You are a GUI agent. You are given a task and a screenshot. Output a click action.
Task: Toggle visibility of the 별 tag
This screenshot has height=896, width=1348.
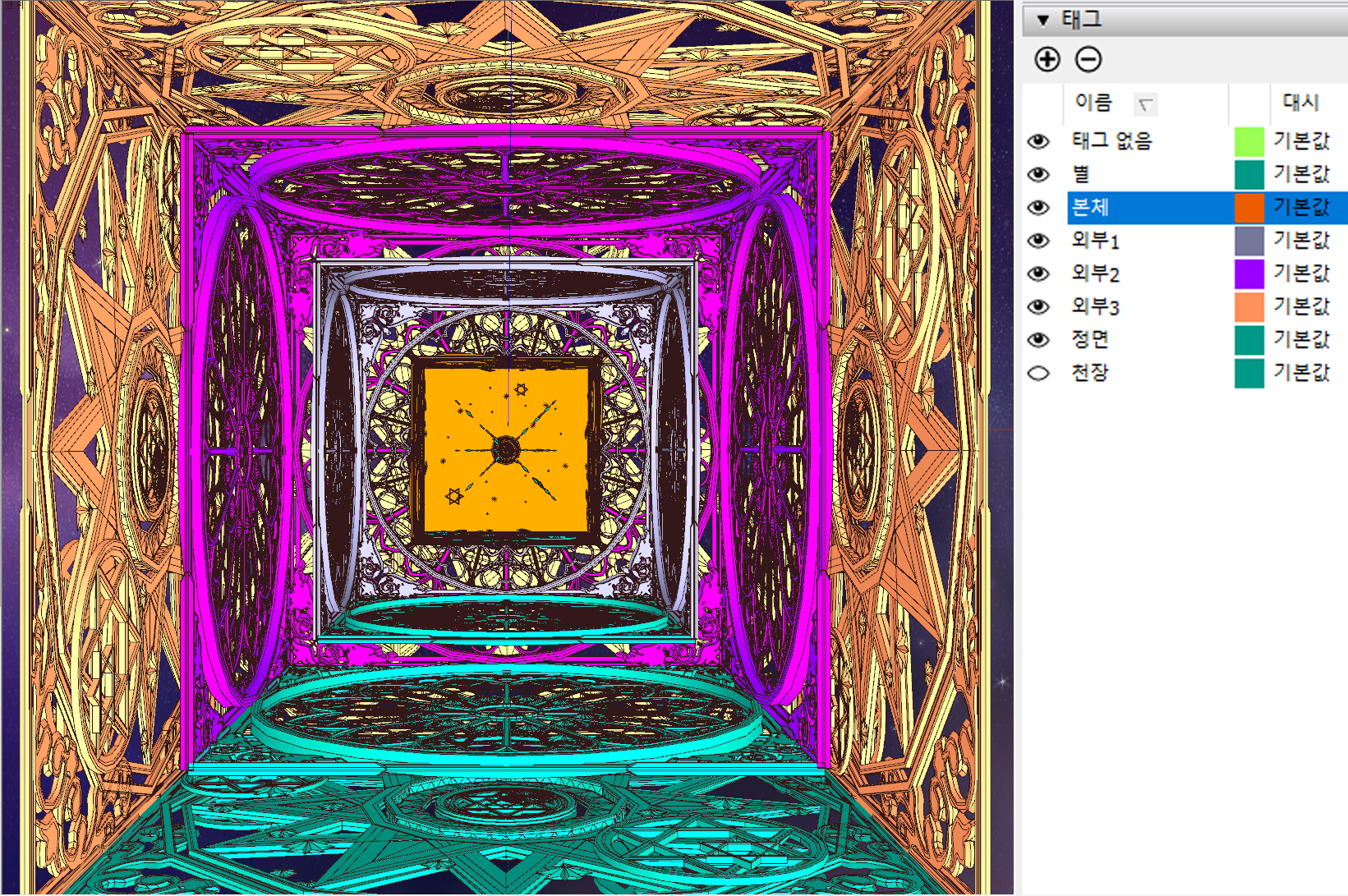click(1038, 174)
